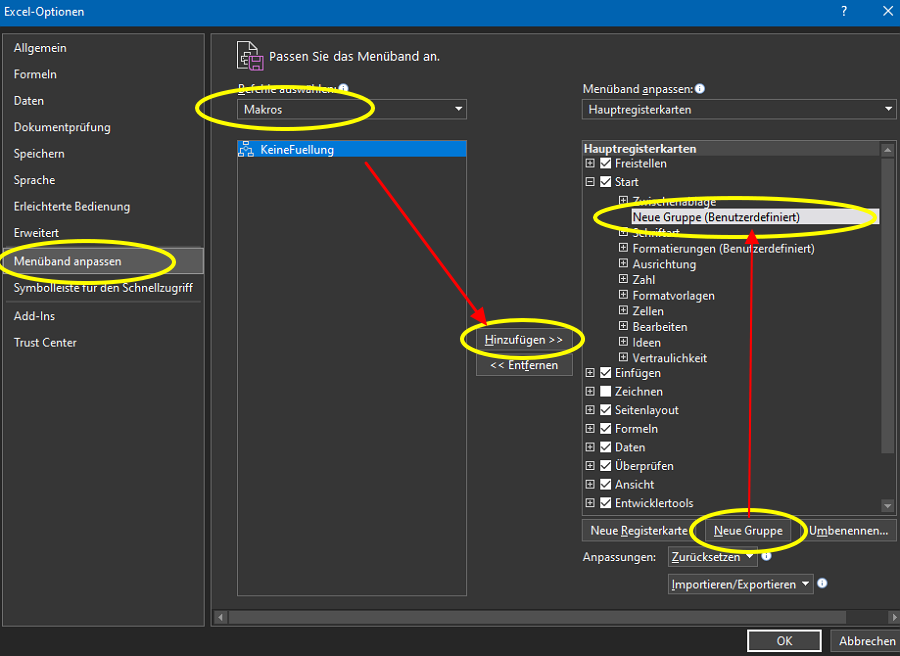Expand the Zahl group

[x=623, y=279]
